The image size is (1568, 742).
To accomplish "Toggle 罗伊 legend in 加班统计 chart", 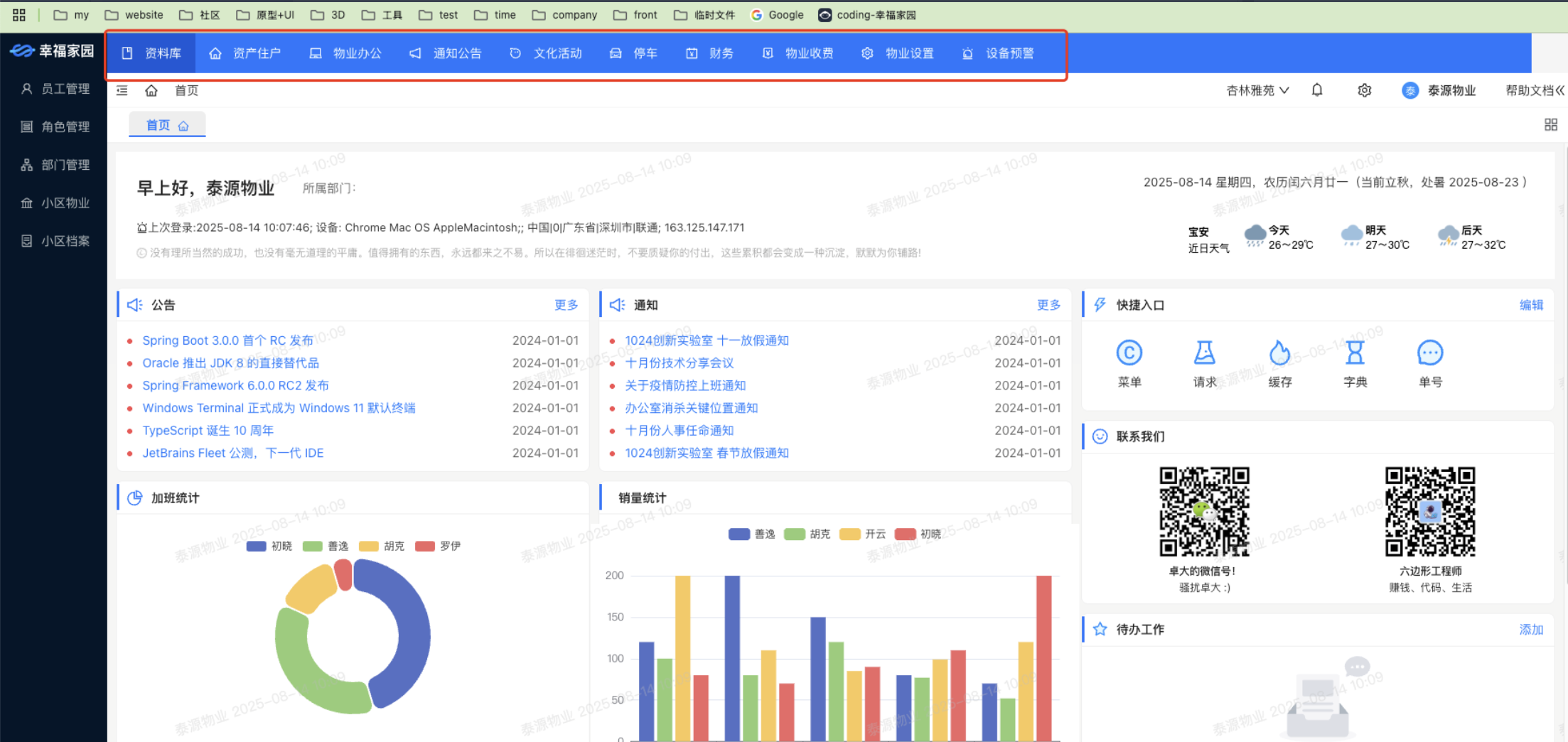I will 438,546.
